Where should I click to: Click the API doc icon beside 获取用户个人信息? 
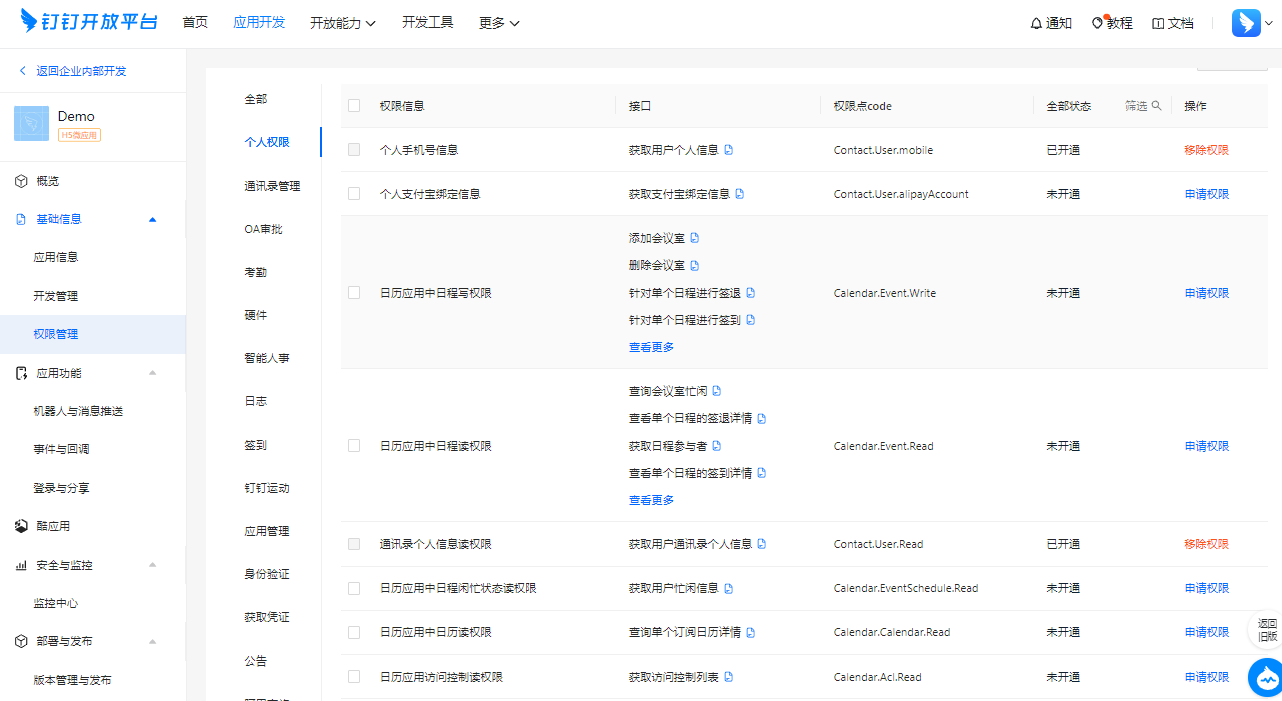pyautogui.click(x=730, y=149)
